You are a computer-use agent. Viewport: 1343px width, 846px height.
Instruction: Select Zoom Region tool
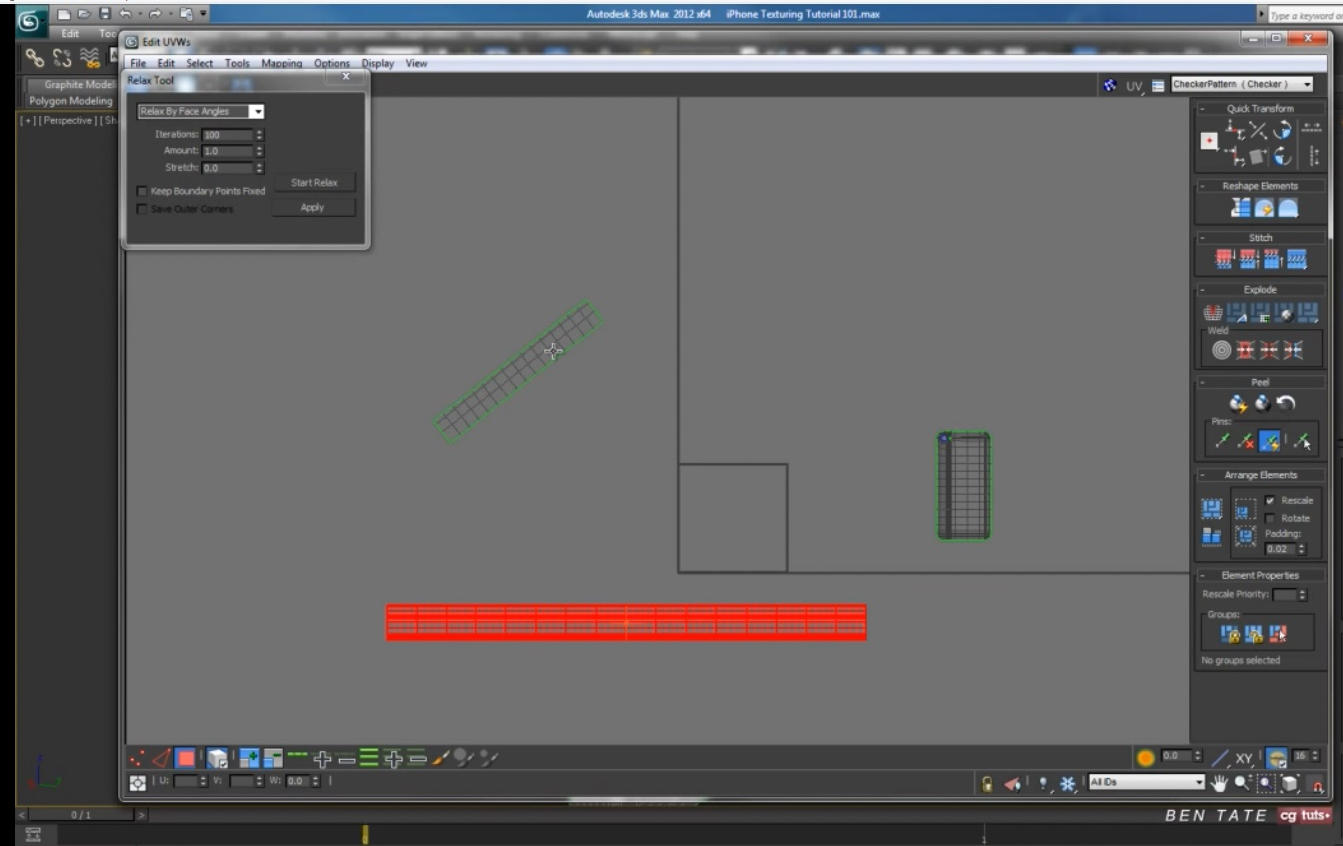[1266, 784]
